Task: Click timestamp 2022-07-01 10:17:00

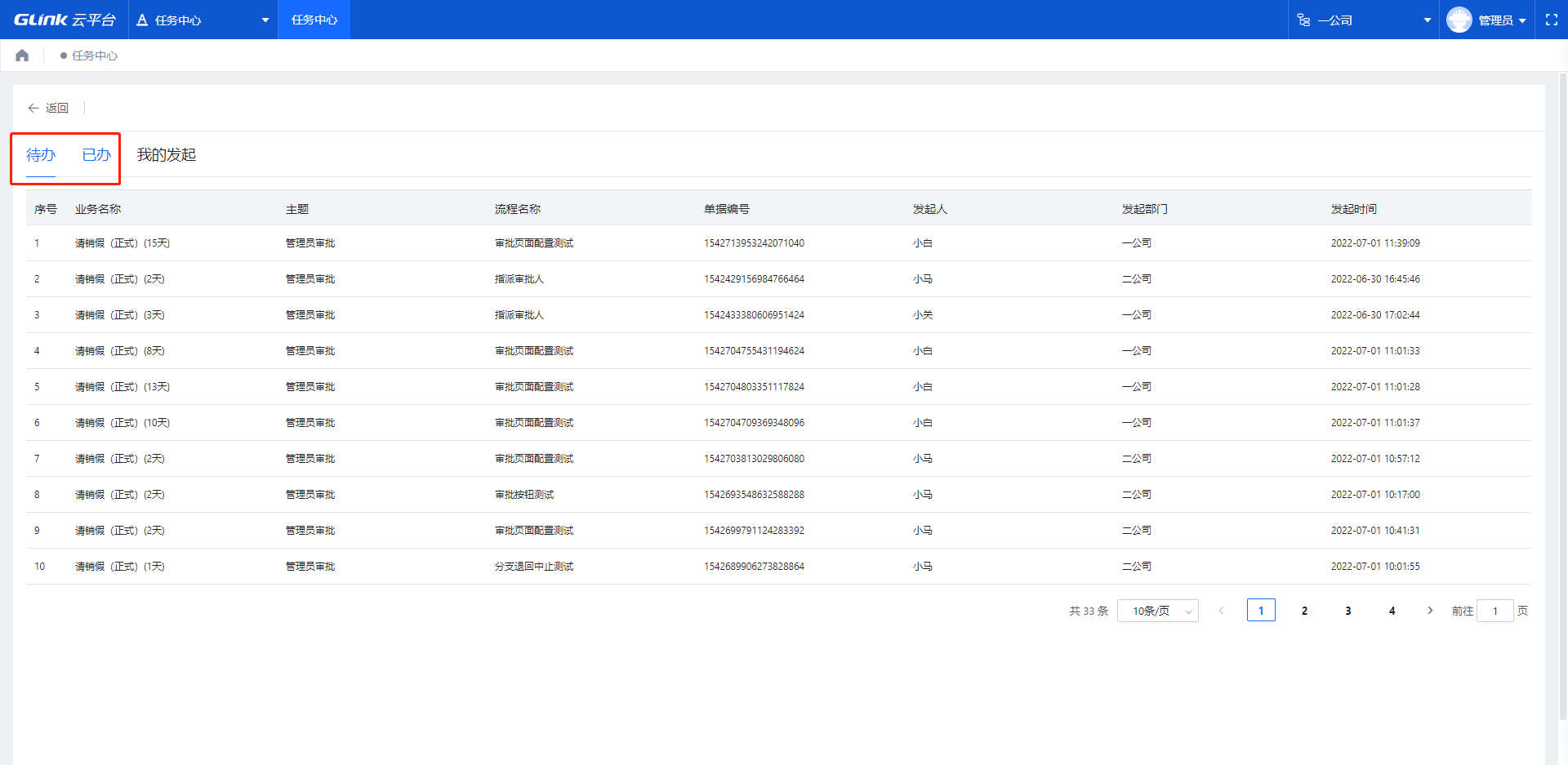Action: (1375, 495)
